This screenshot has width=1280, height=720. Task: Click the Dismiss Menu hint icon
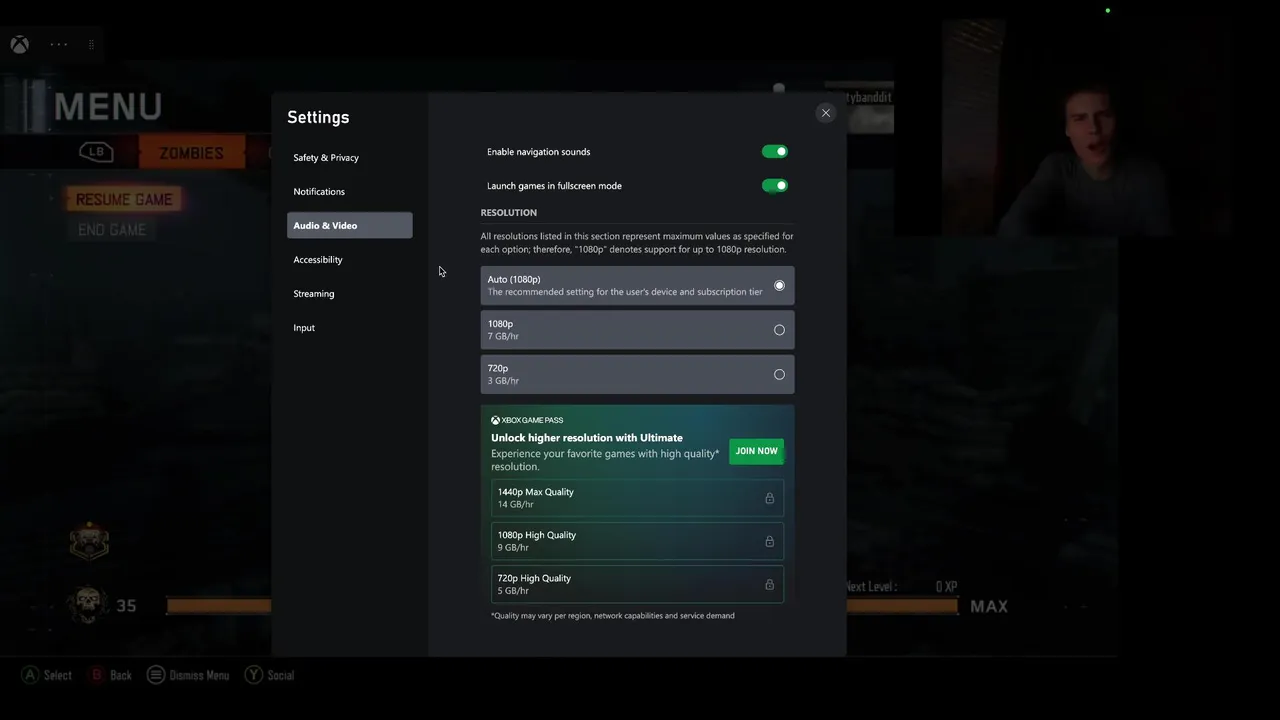point(156,675)
